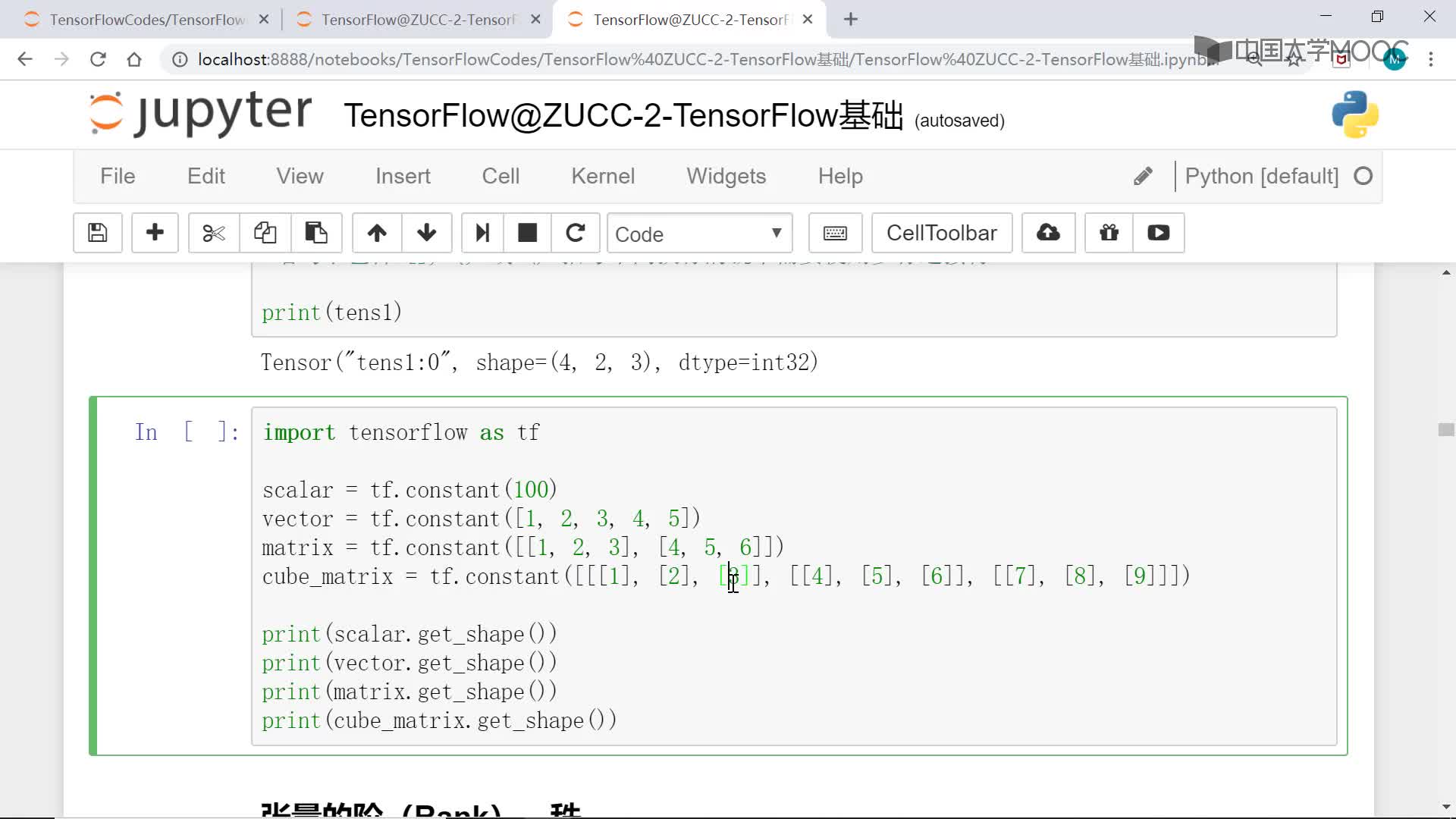
Task: Click the 'import tensorflow as tf' code line
Action: coord(401,432)
